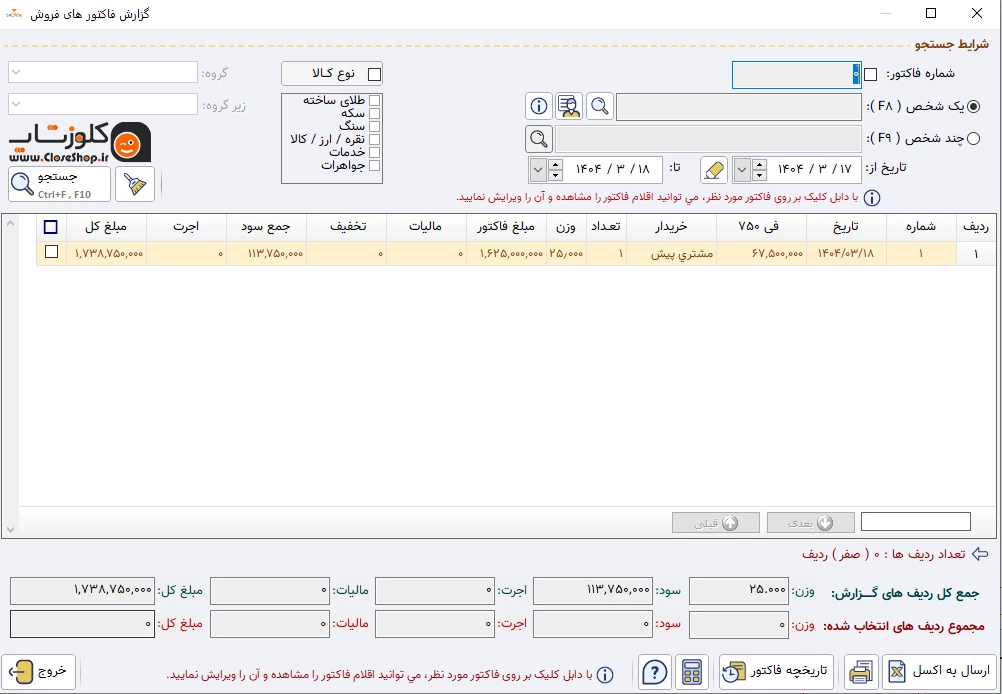Click the single person name field
The image size is (1002, 694).
738,107
